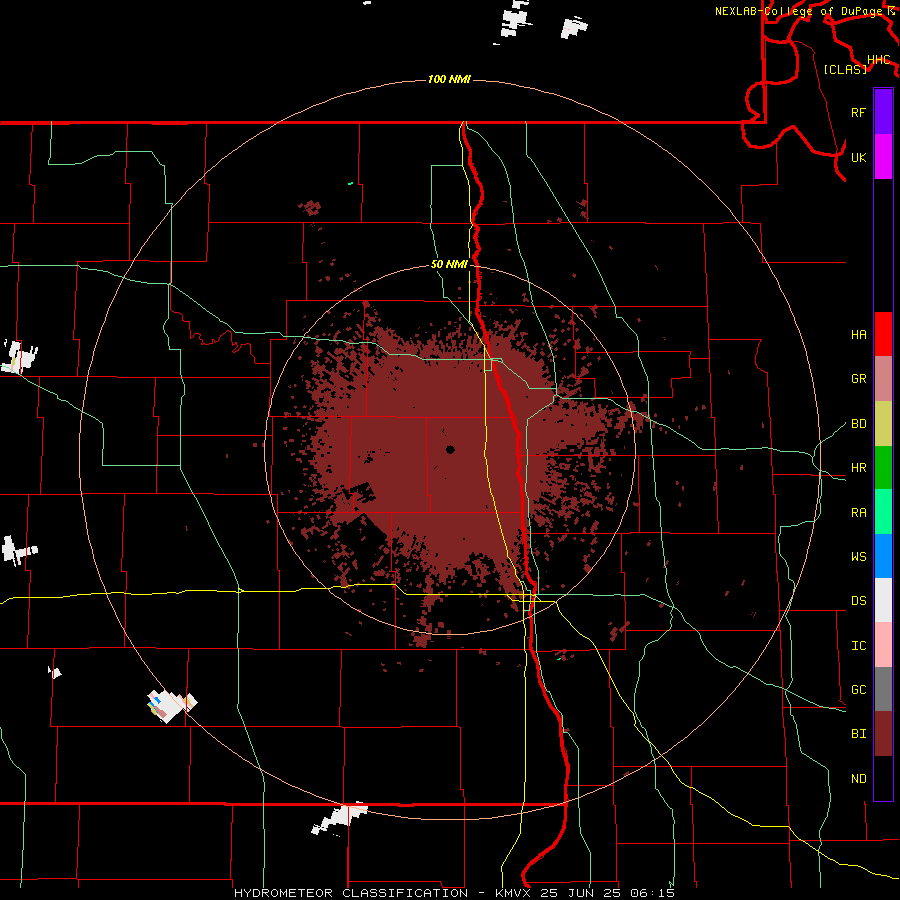Click the [CLAS] units label
900x900 pixels.
pos(845,69)
